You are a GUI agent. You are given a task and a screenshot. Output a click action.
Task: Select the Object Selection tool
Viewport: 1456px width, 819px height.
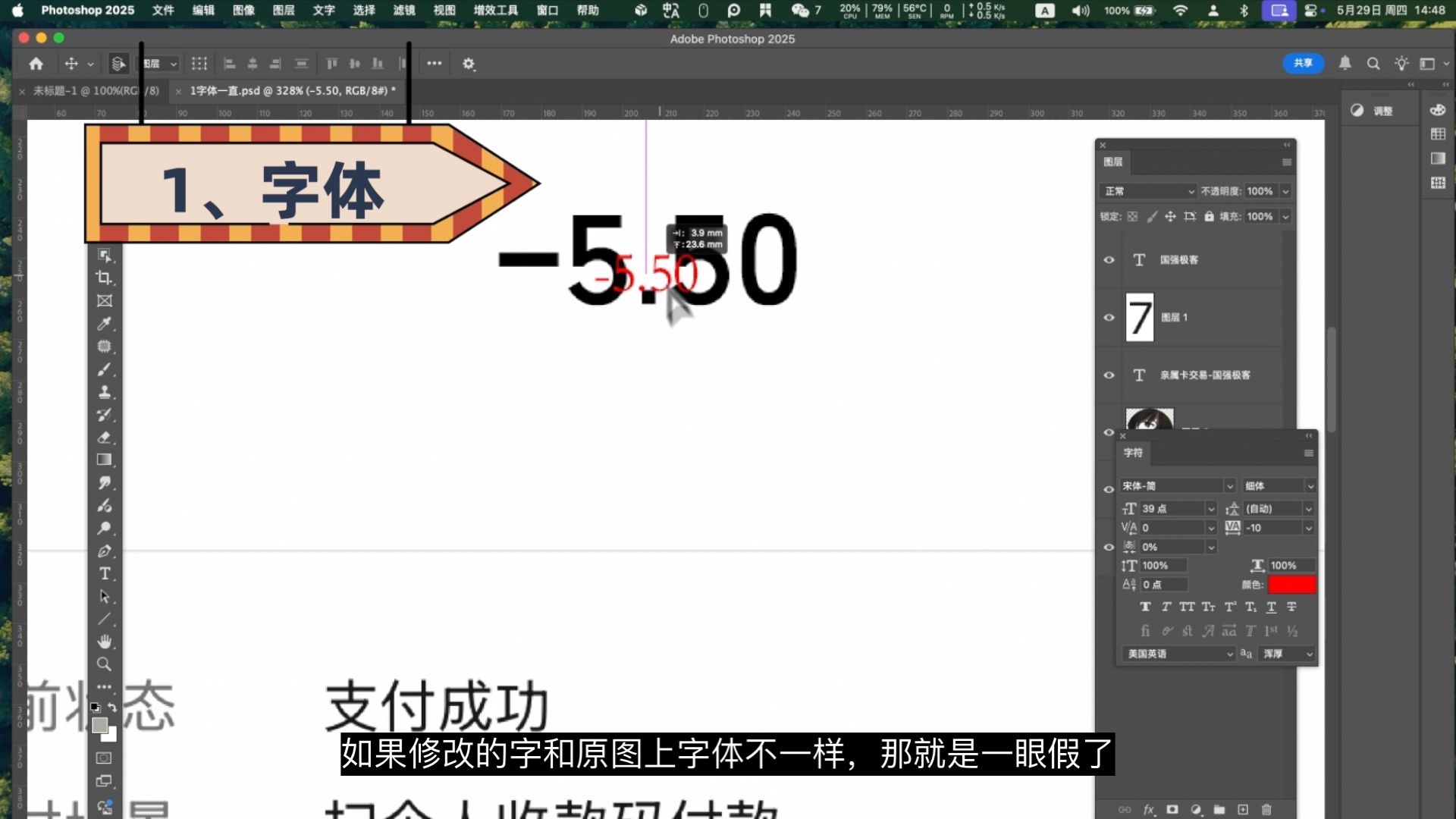(104, 256)
